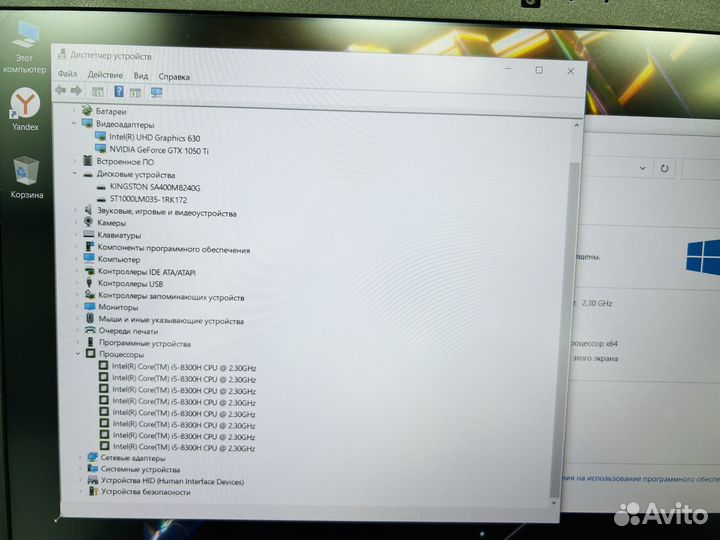Click the Forward arrow in Device Manager toolbar

76,90
